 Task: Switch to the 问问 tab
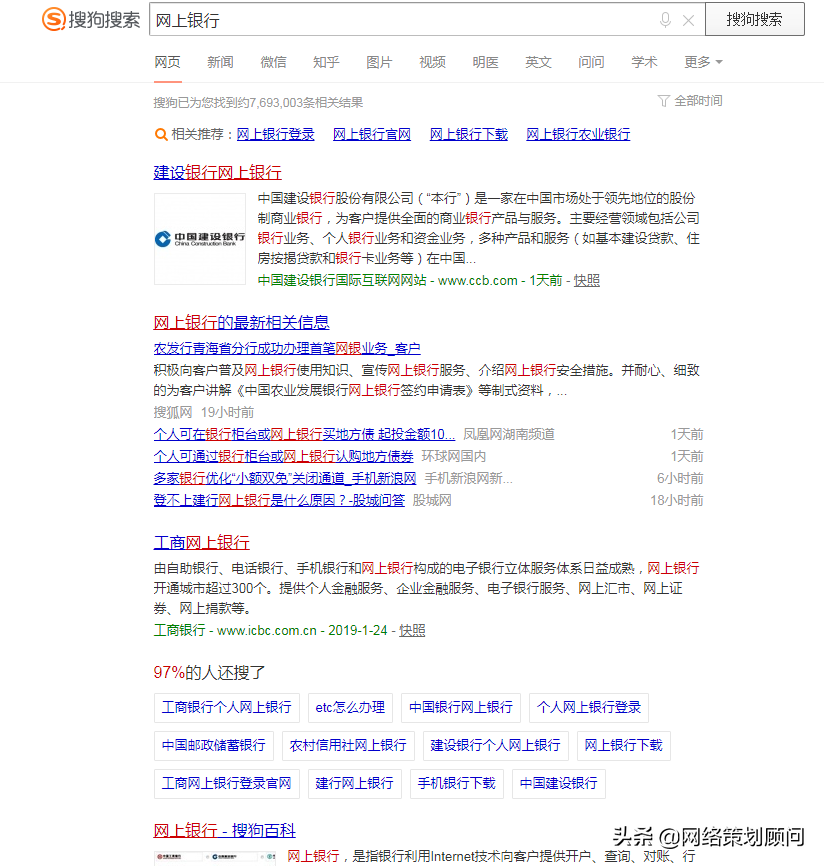pos(591,62)
